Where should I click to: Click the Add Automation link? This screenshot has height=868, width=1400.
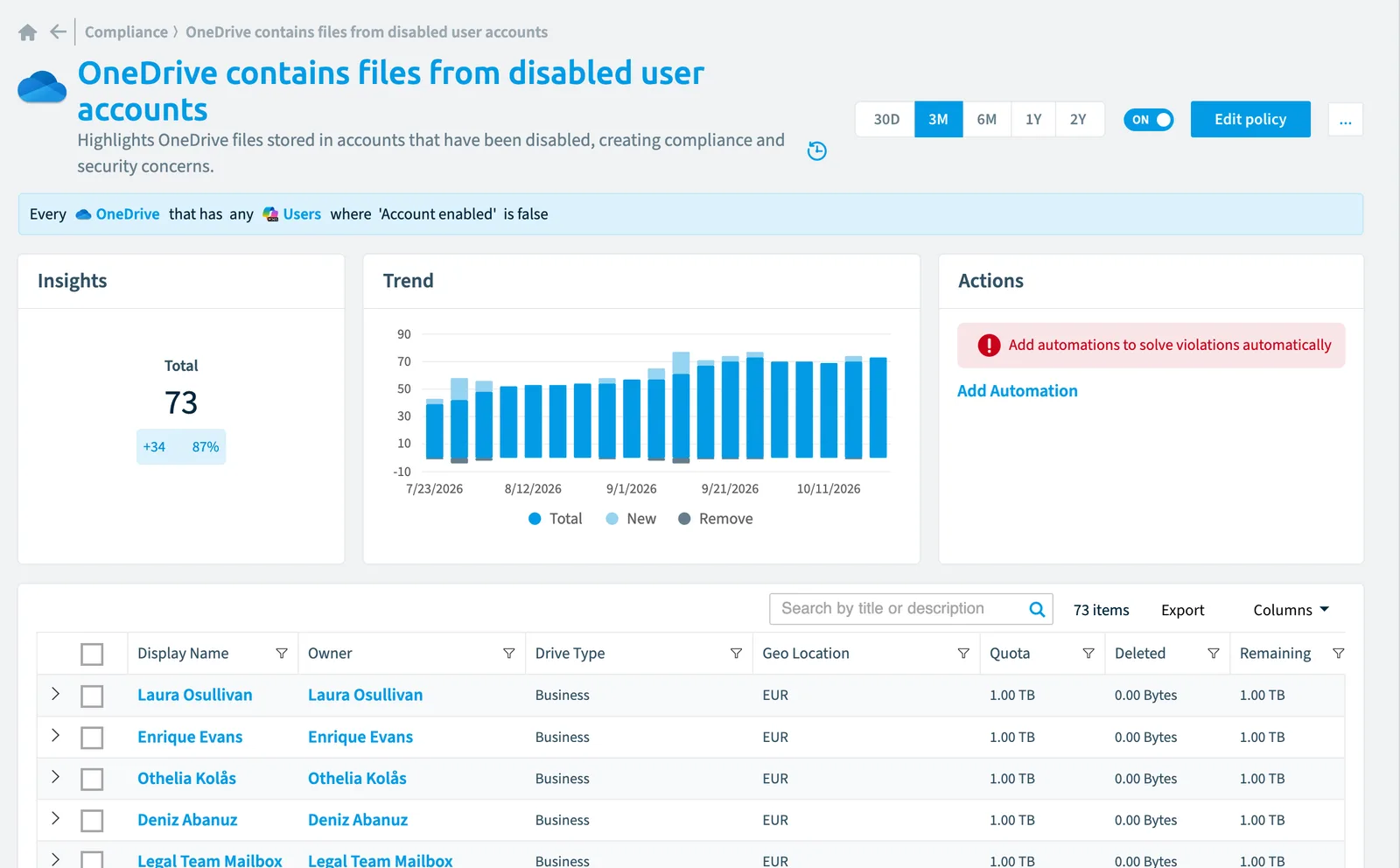point(1017,391)
